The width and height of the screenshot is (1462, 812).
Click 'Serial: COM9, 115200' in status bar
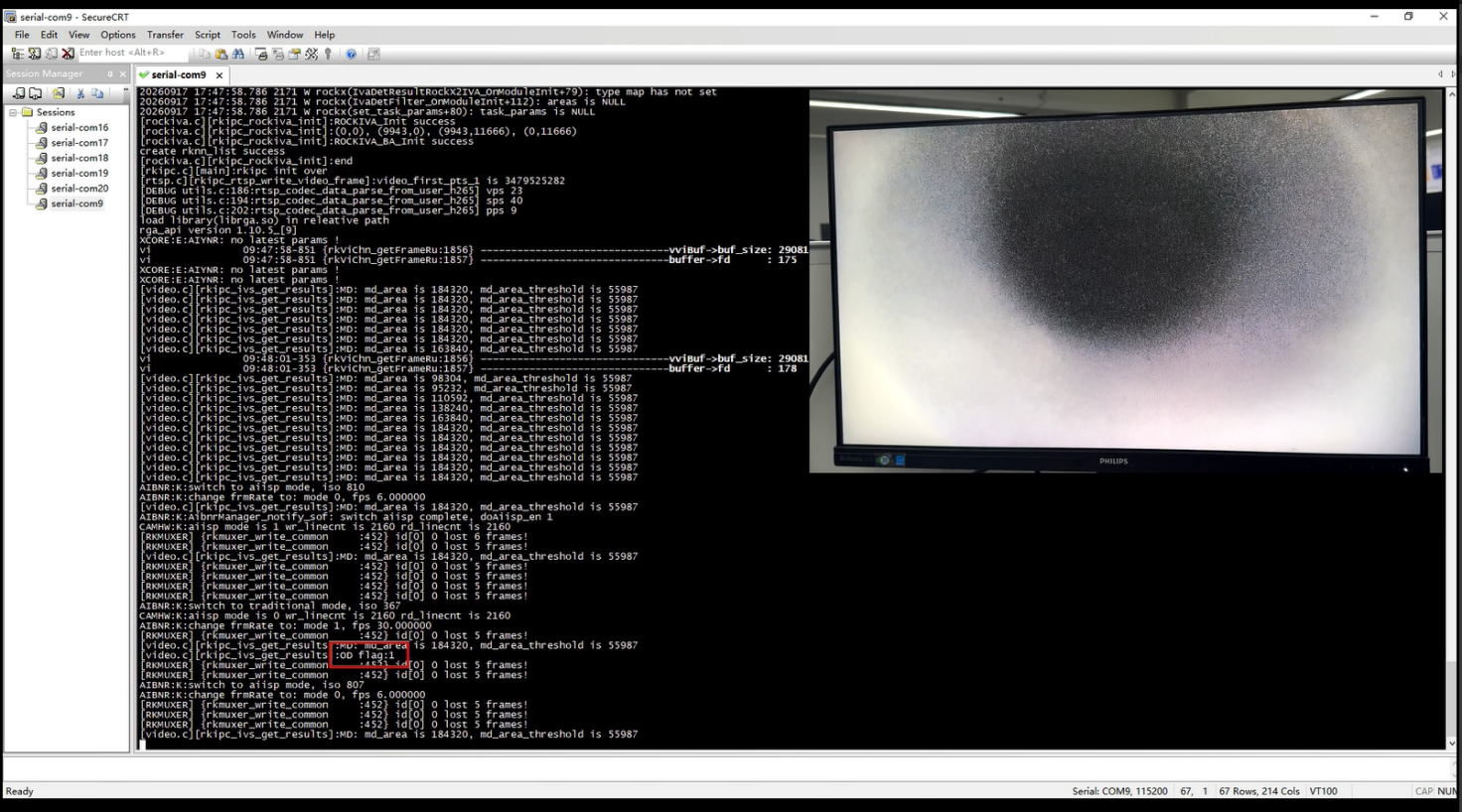coord(1119,791)
